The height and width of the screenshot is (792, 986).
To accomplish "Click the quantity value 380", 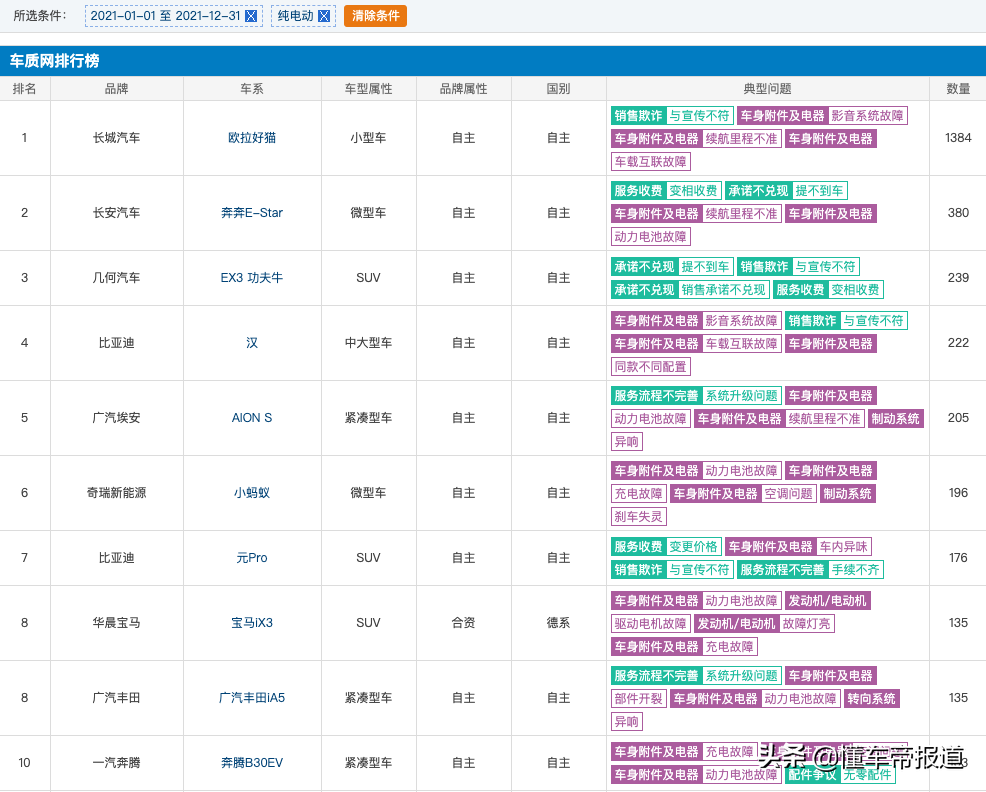I will click(958, 213).
